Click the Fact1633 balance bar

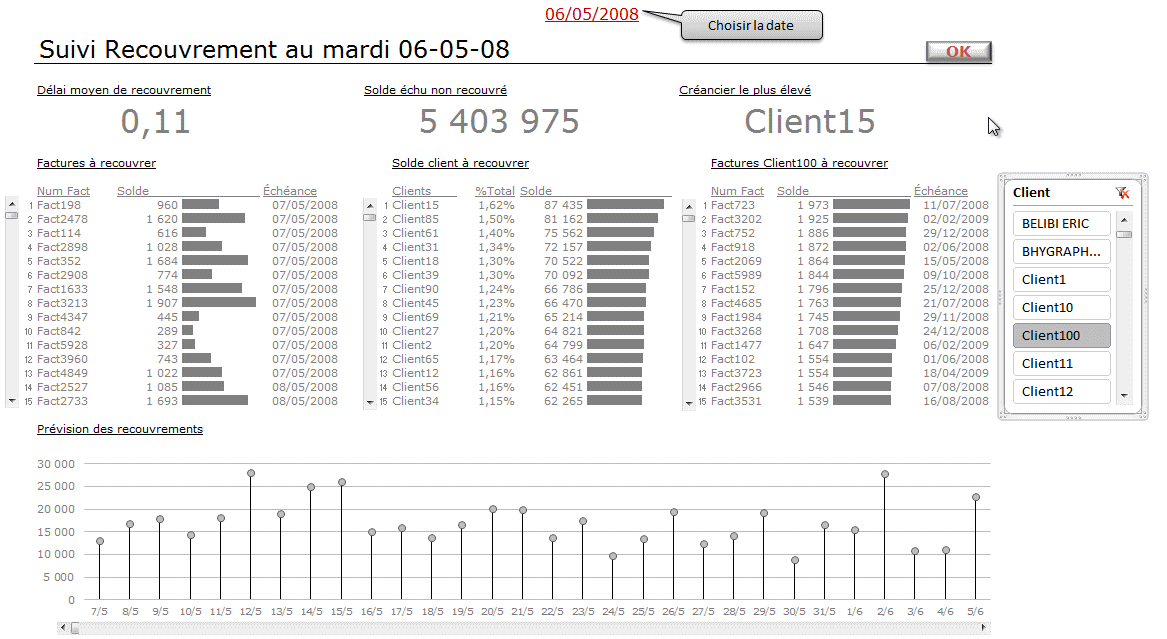(x=212, y=289)
